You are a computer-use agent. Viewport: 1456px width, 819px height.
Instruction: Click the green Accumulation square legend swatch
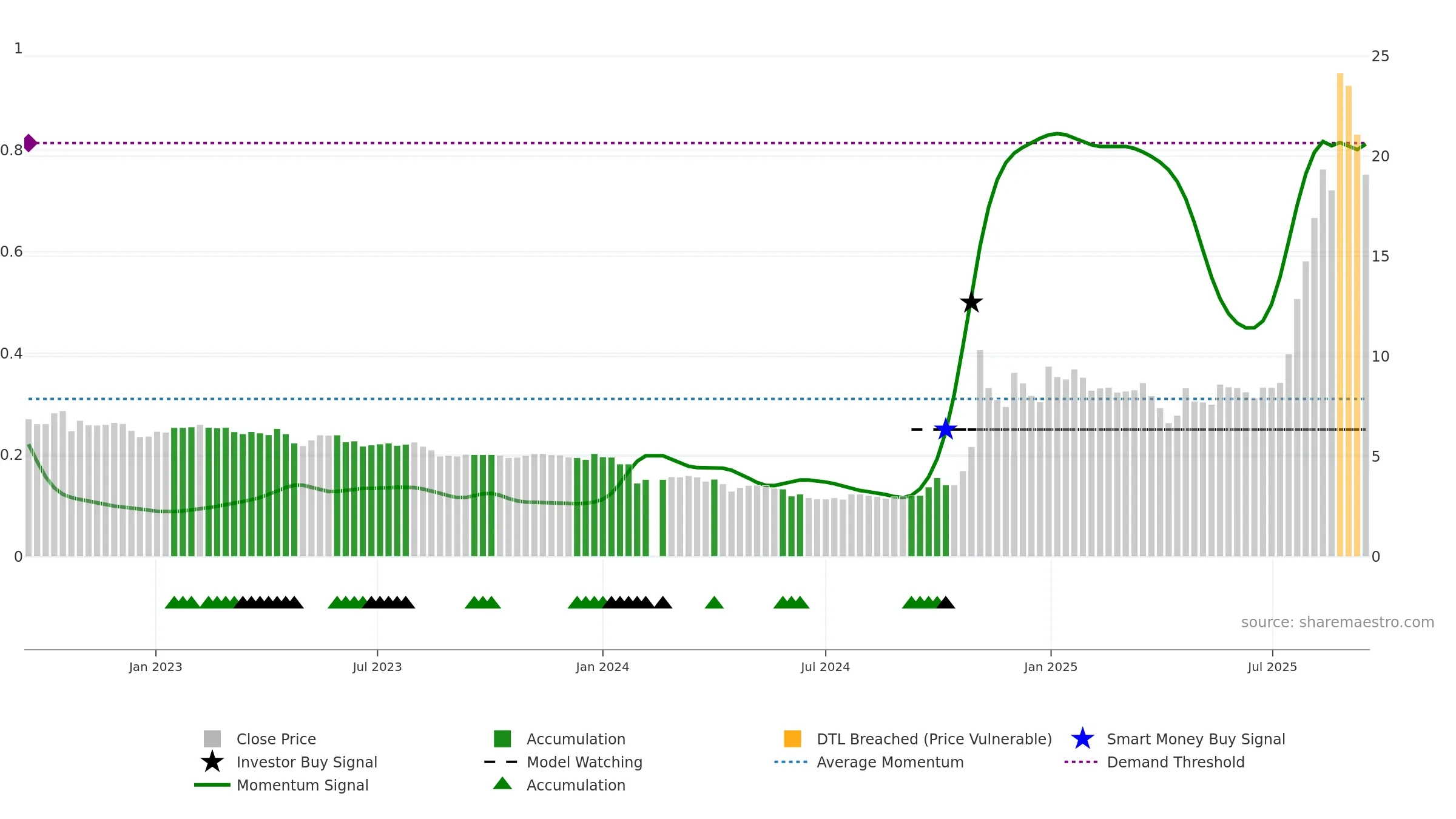(x=502, y=739)
